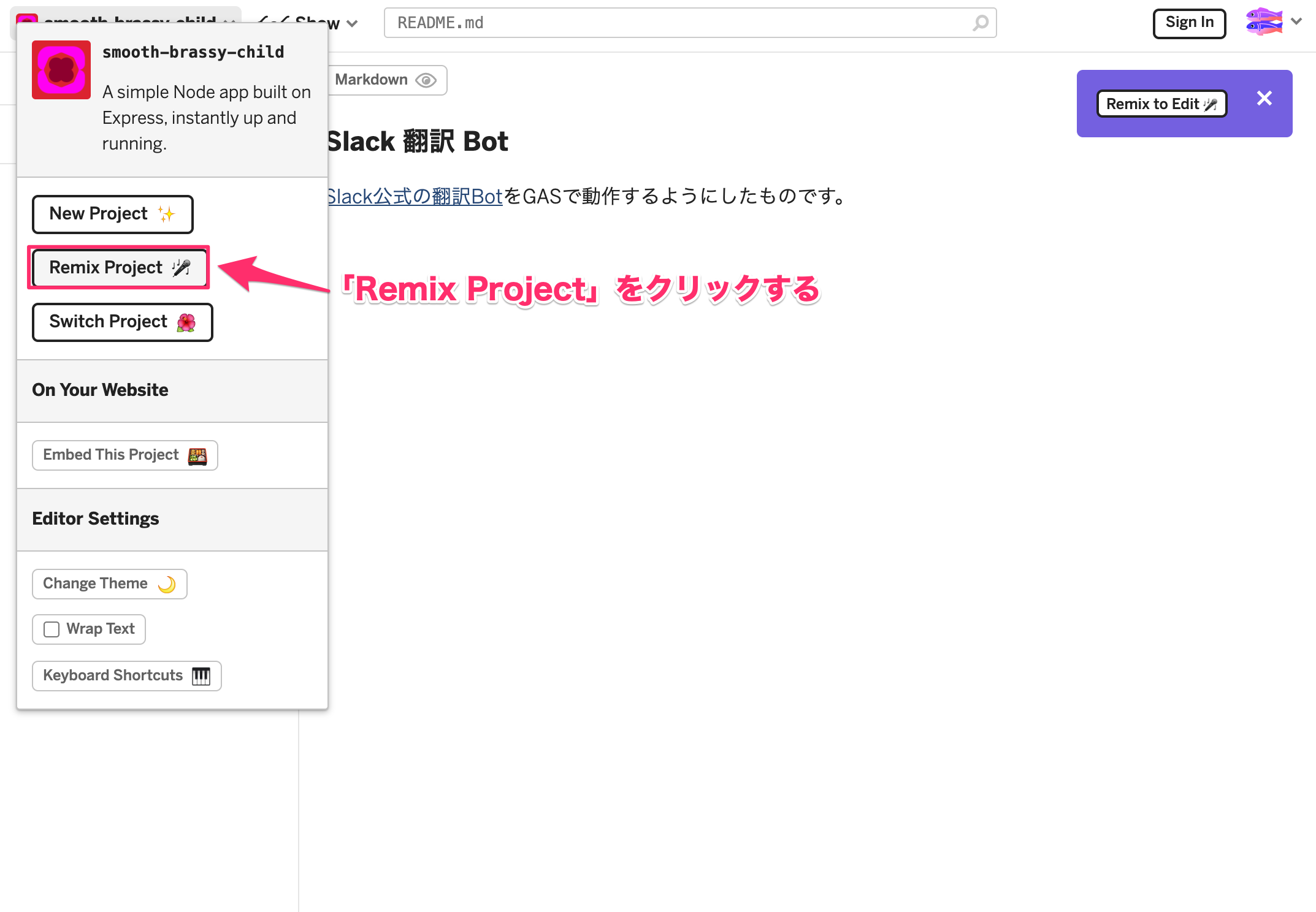The width and height of the screenshot is (1316, 912).
Task: Click the Keyboard Shortcuts piano icon
Action: click(200, 675)
